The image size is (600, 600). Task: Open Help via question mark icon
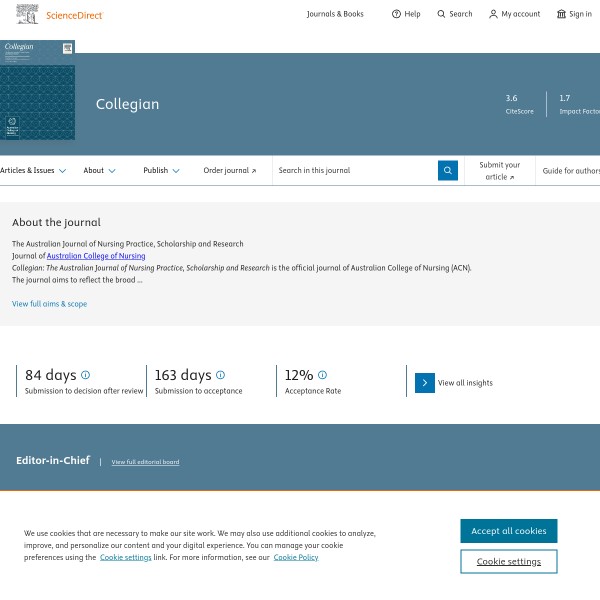click(396, 14)
